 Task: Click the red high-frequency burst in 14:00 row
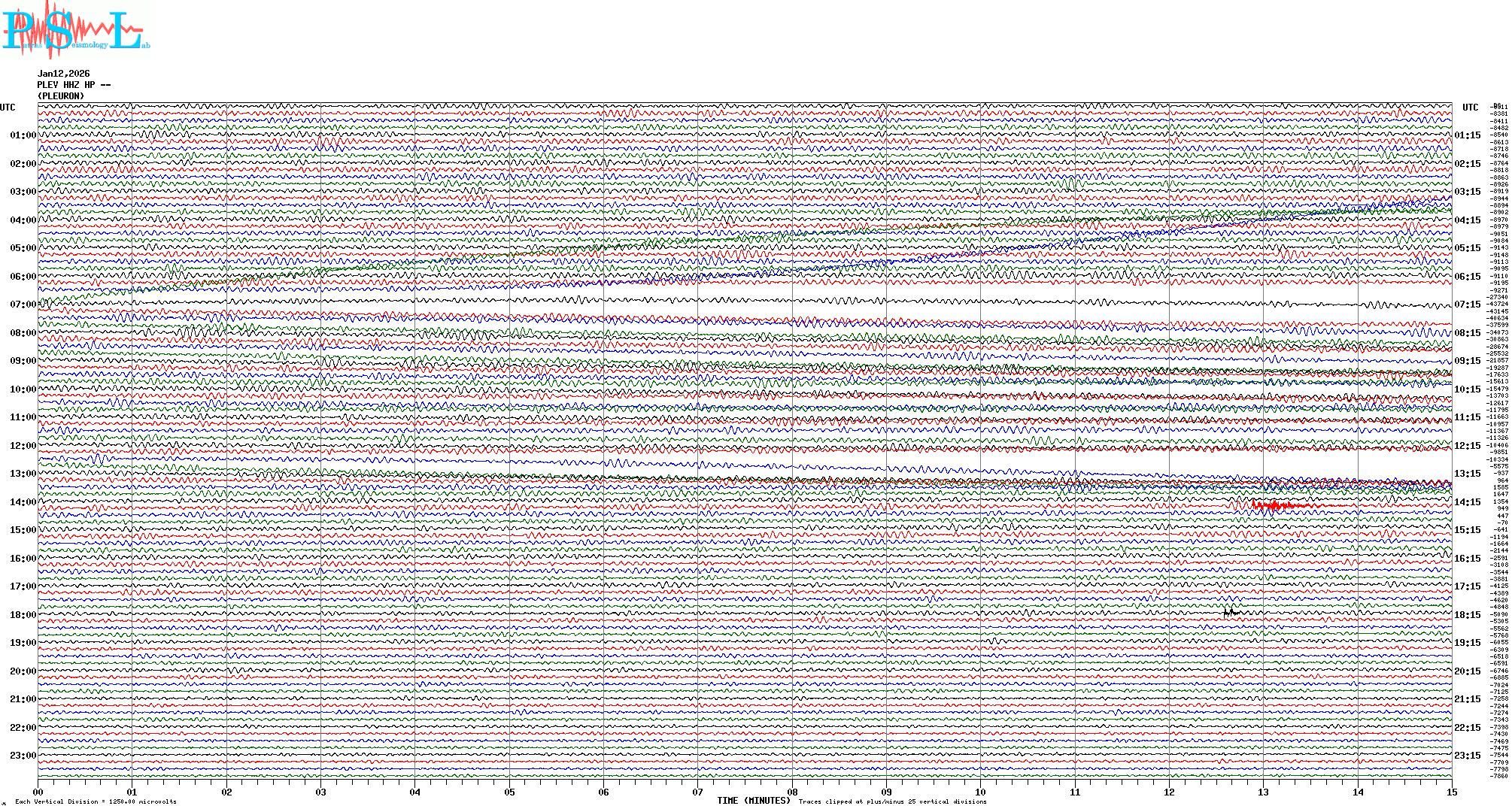[1274, 505]
